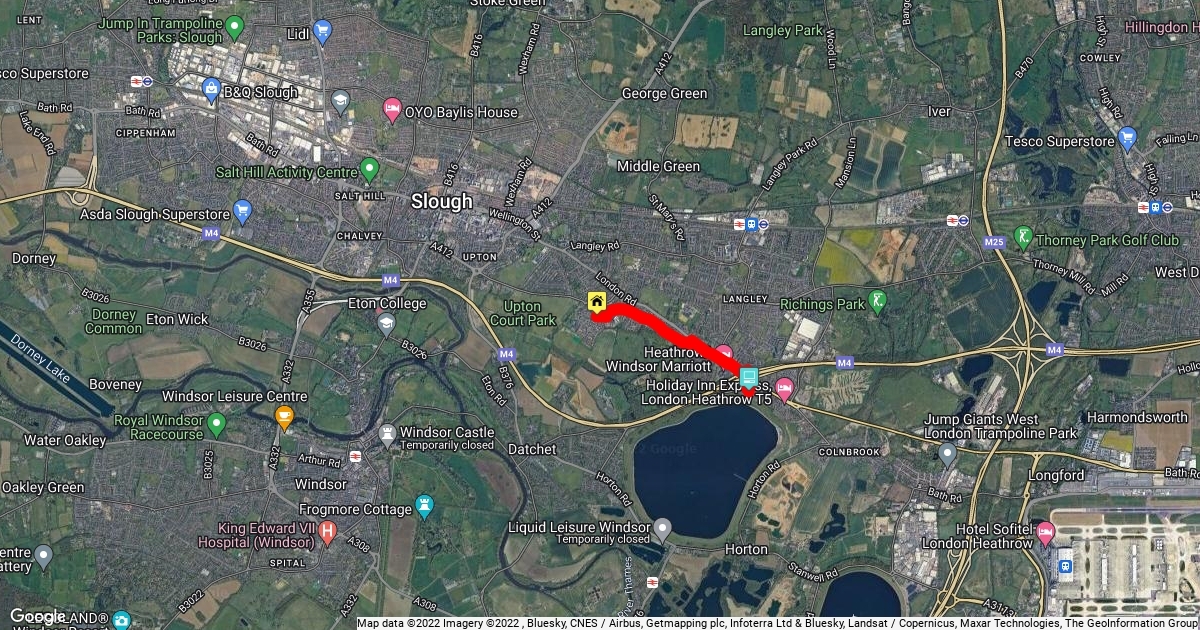Open the Windsor Leisure Centre orange pin
Image resolution: width=1200 pixels, height=630 pixels.
pos(284,418)
